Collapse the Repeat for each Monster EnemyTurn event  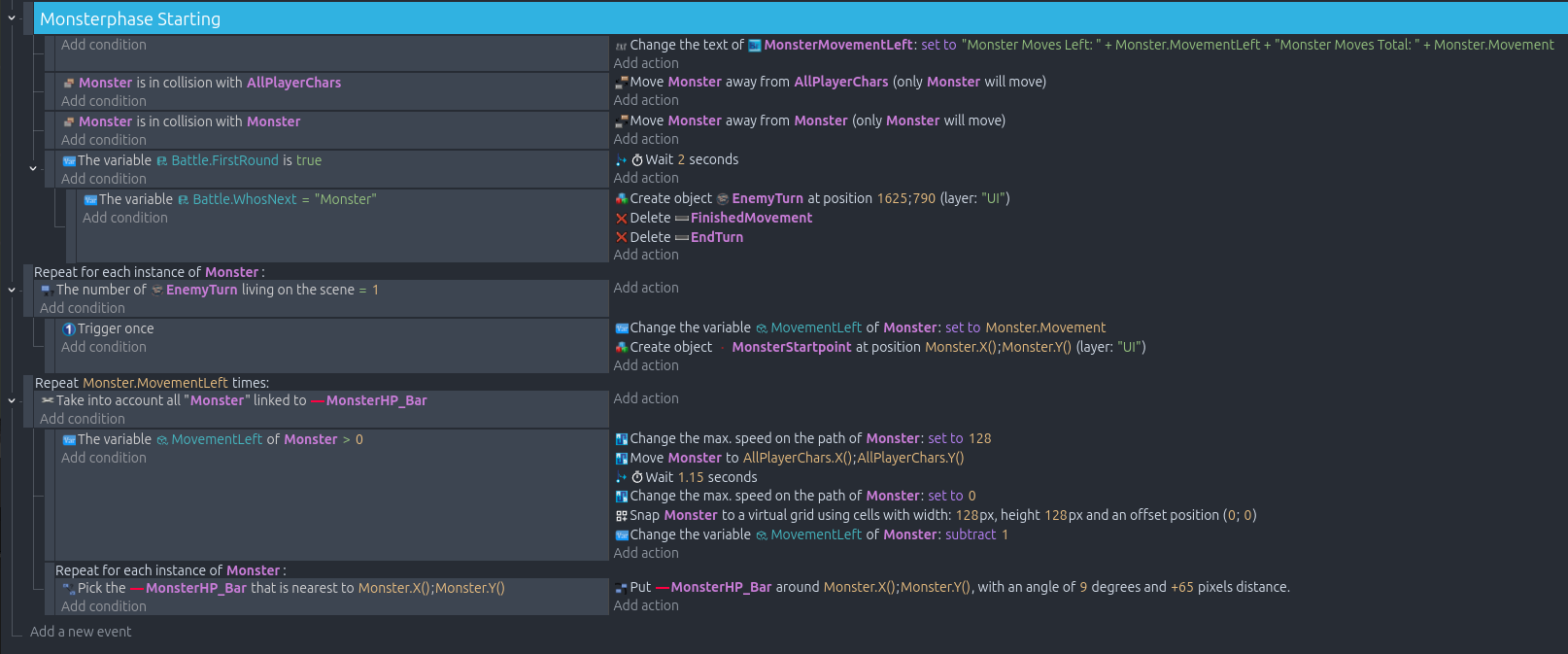12,290
